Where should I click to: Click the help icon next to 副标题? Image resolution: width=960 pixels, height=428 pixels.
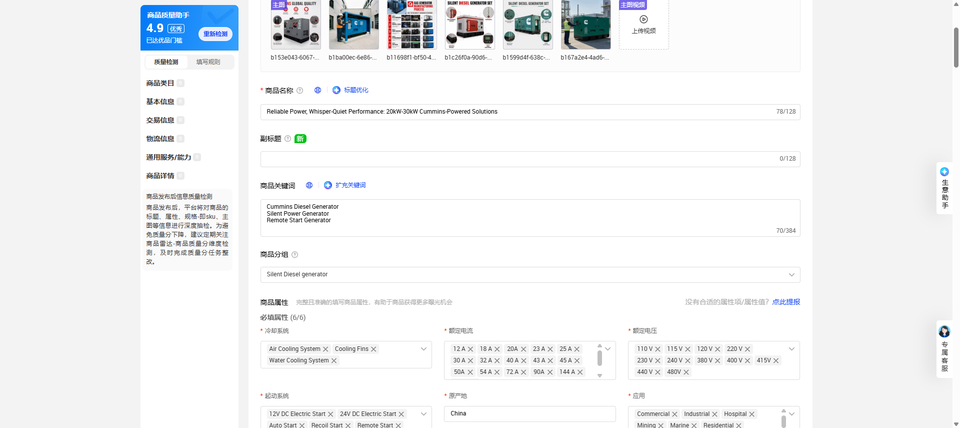tap(288, 139)
